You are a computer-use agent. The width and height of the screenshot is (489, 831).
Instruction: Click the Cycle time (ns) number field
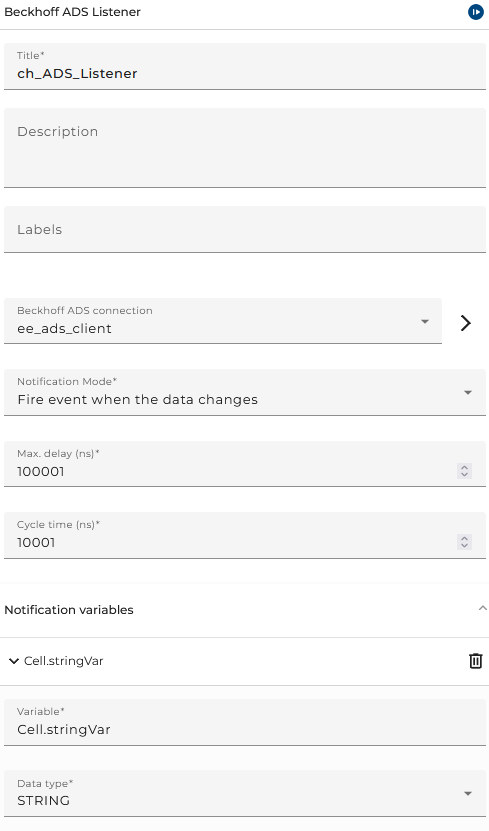pos(230,535)
